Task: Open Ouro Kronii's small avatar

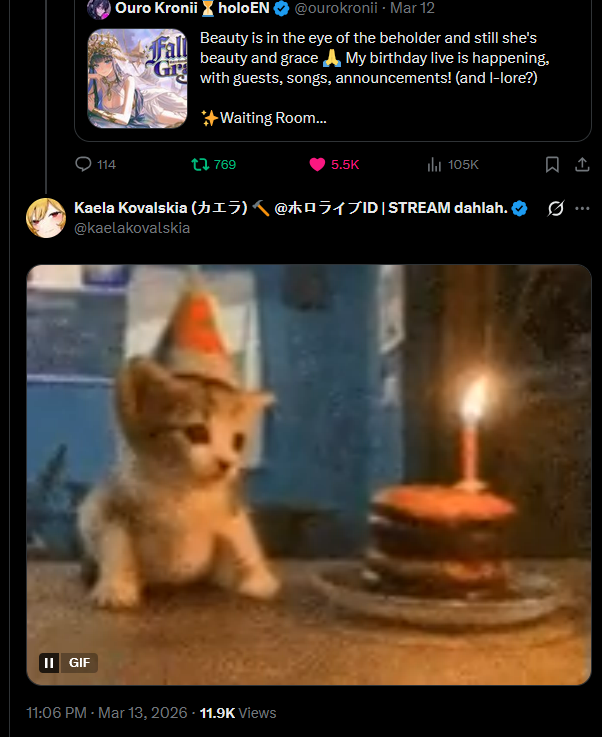Action: click(99, 8)
